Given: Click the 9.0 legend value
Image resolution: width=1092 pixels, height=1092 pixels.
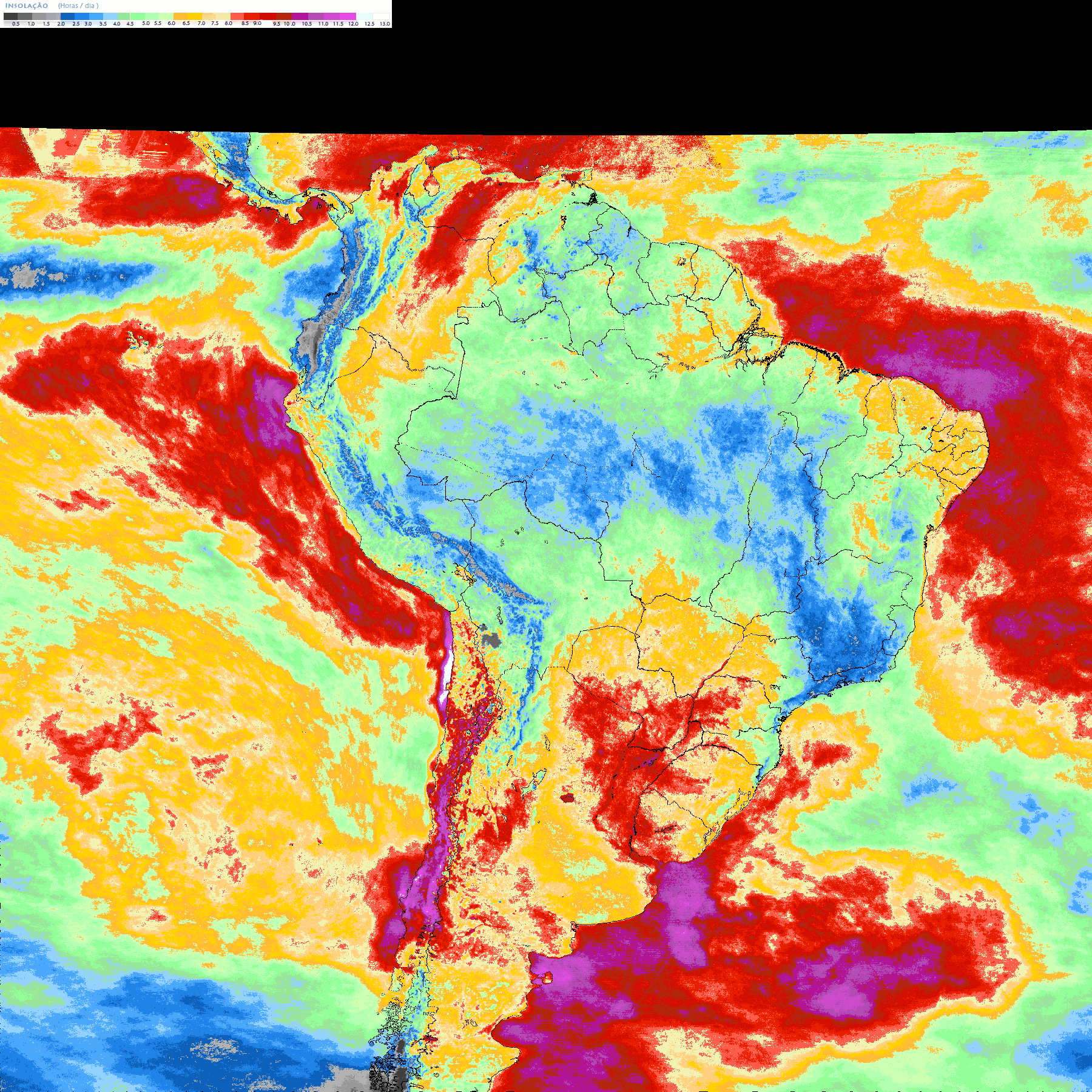Looking at the screenshot, I should pyautogui.click(x=257, y=23).
